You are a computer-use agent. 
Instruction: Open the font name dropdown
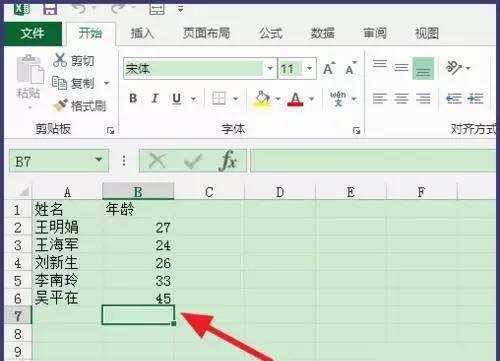point(270,69)
